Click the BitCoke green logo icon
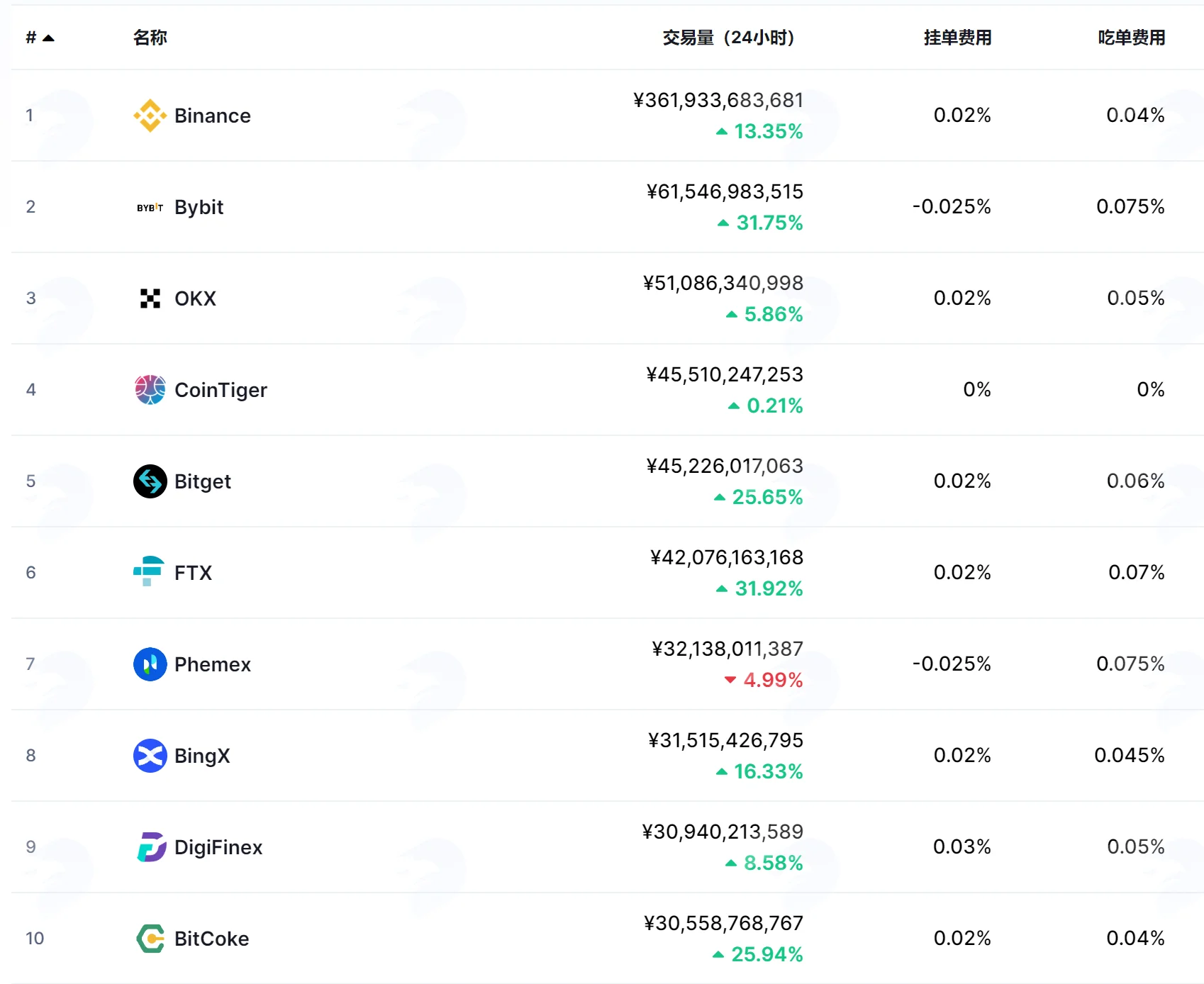Image resolution: width=1204 pixels, height=984 pixels. [x=150, y=939]
